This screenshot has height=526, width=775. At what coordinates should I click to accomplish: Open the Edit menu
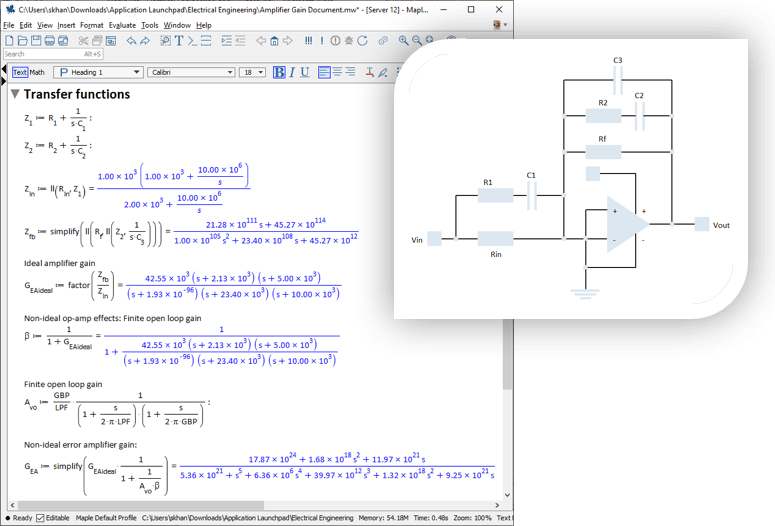(26, 25)
